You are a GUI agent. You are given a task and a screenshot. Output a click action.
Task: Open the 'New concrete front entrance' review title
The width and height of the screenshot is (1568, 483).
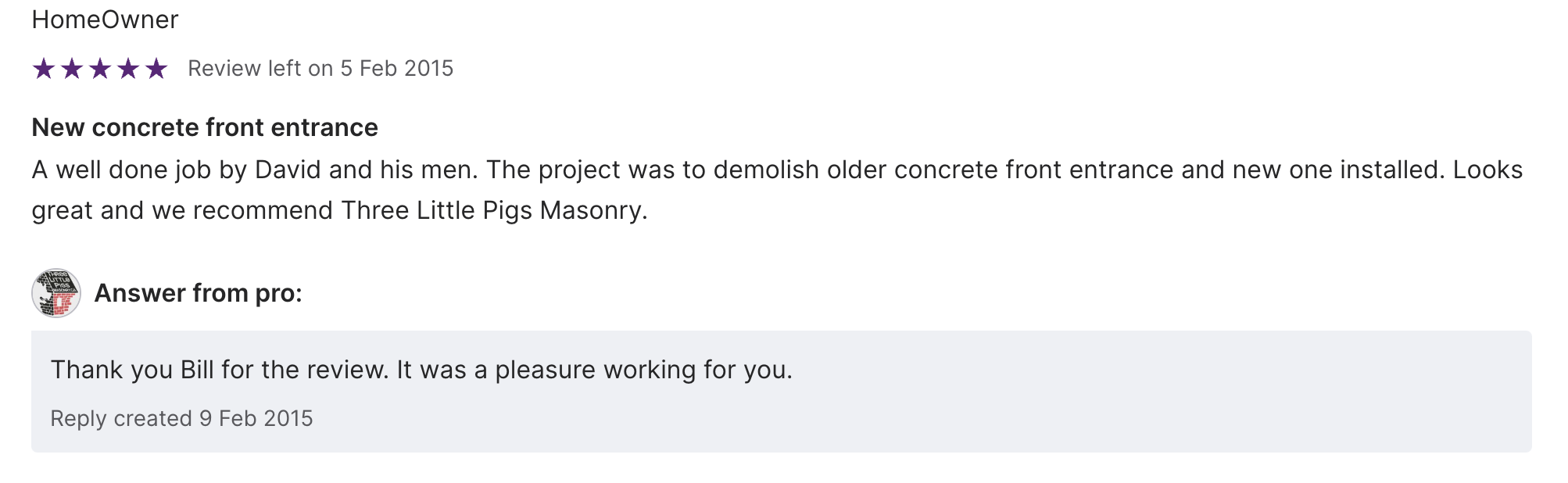205,127
